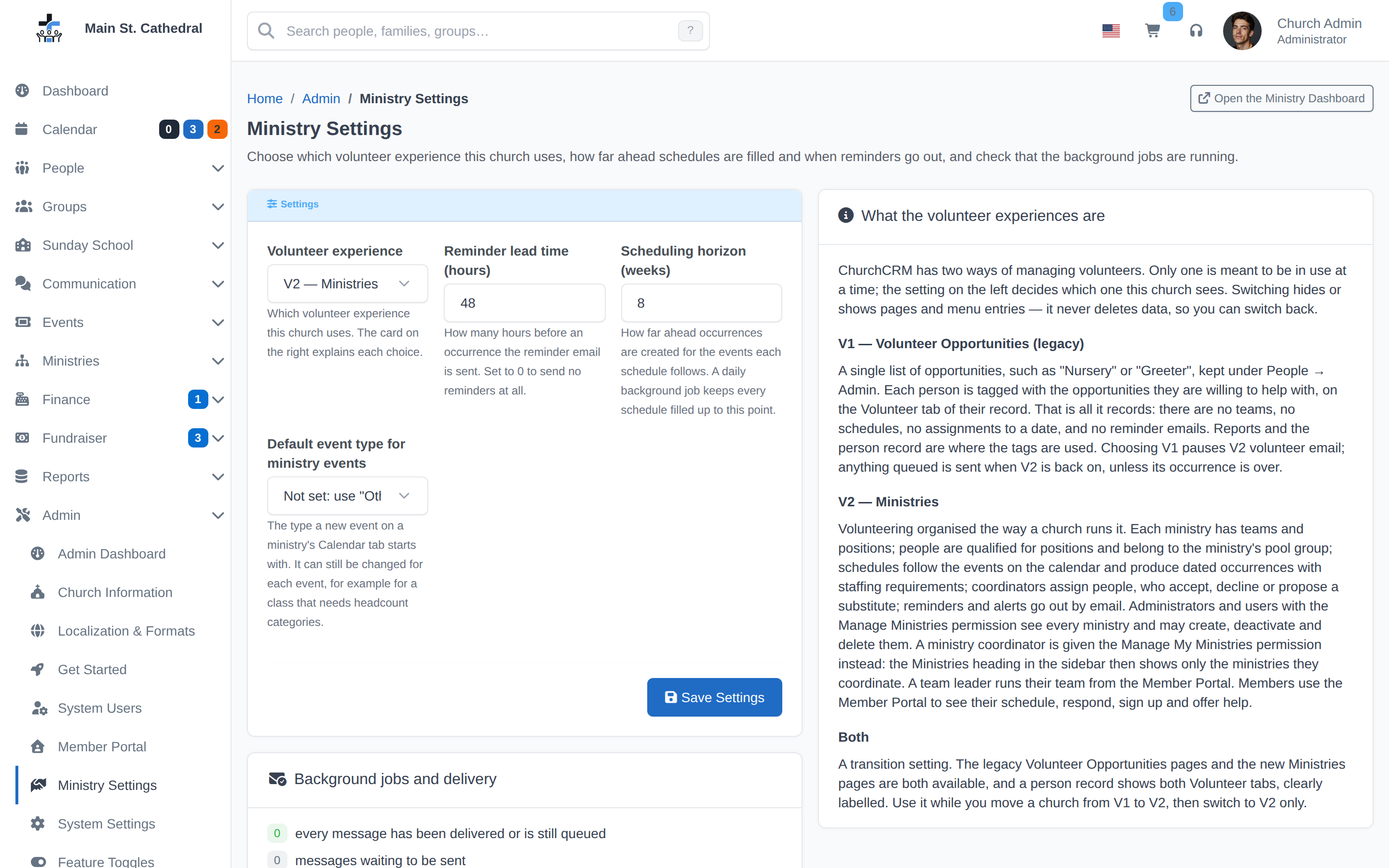Viewport: 1389px width, 868px height.
Task: Click the US flag language icon
Action: coord(1111,30)
